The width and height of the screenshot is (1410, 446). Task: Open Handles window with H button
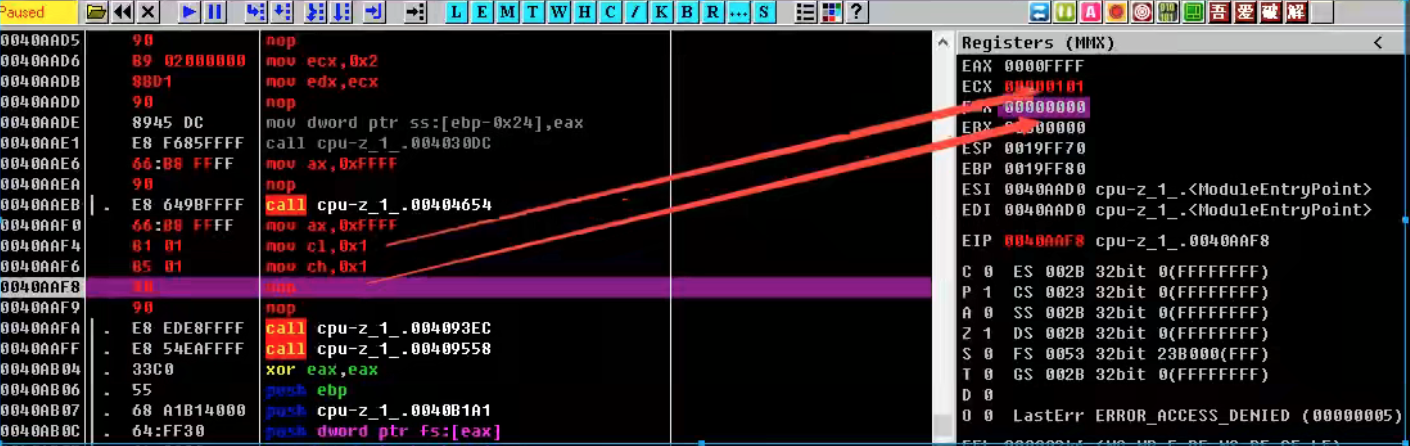point(585,13)
